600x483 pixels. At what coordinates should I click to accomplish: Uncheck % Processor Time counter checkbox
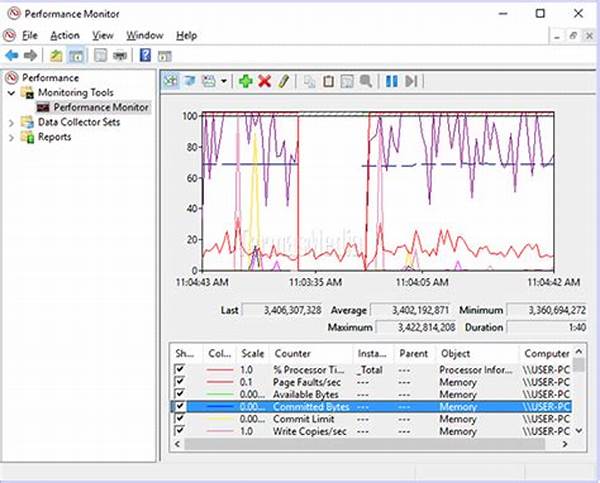[179, 369]
